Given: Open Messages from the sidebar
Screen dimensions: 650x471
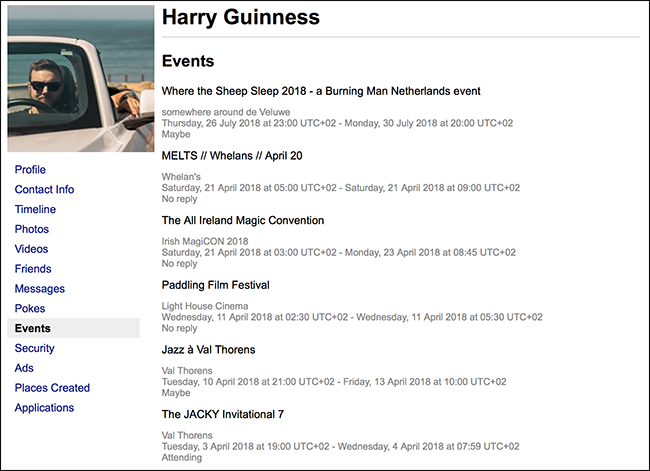Looking at the screenshot, I should [40, 289].
